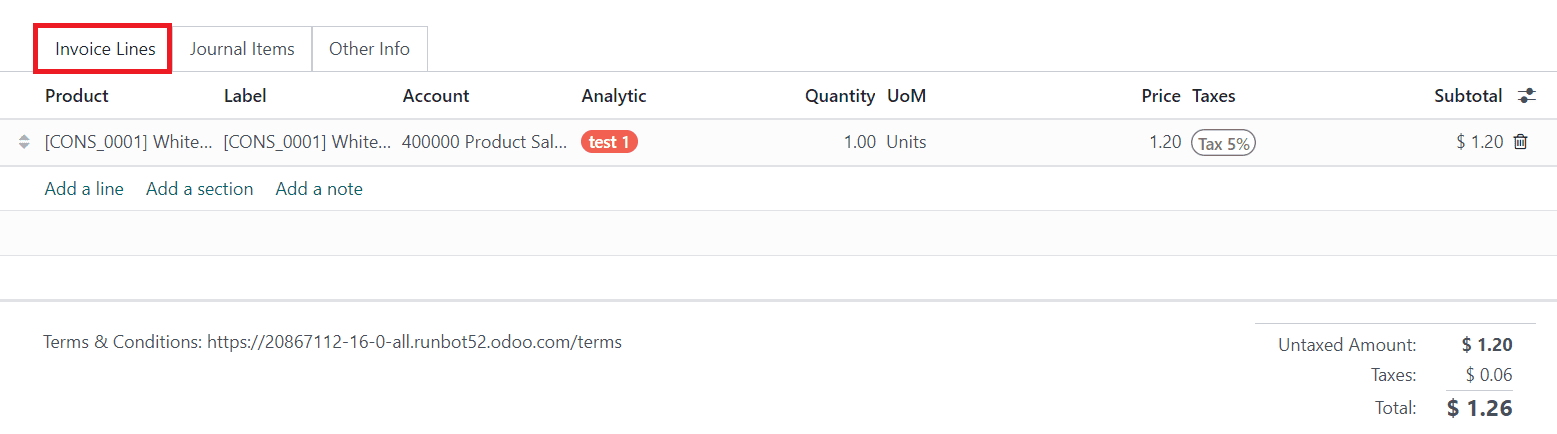Screen dimensions: 1557x434
Task: Click the red test 1 analytic tag
Action: (609, 142)
